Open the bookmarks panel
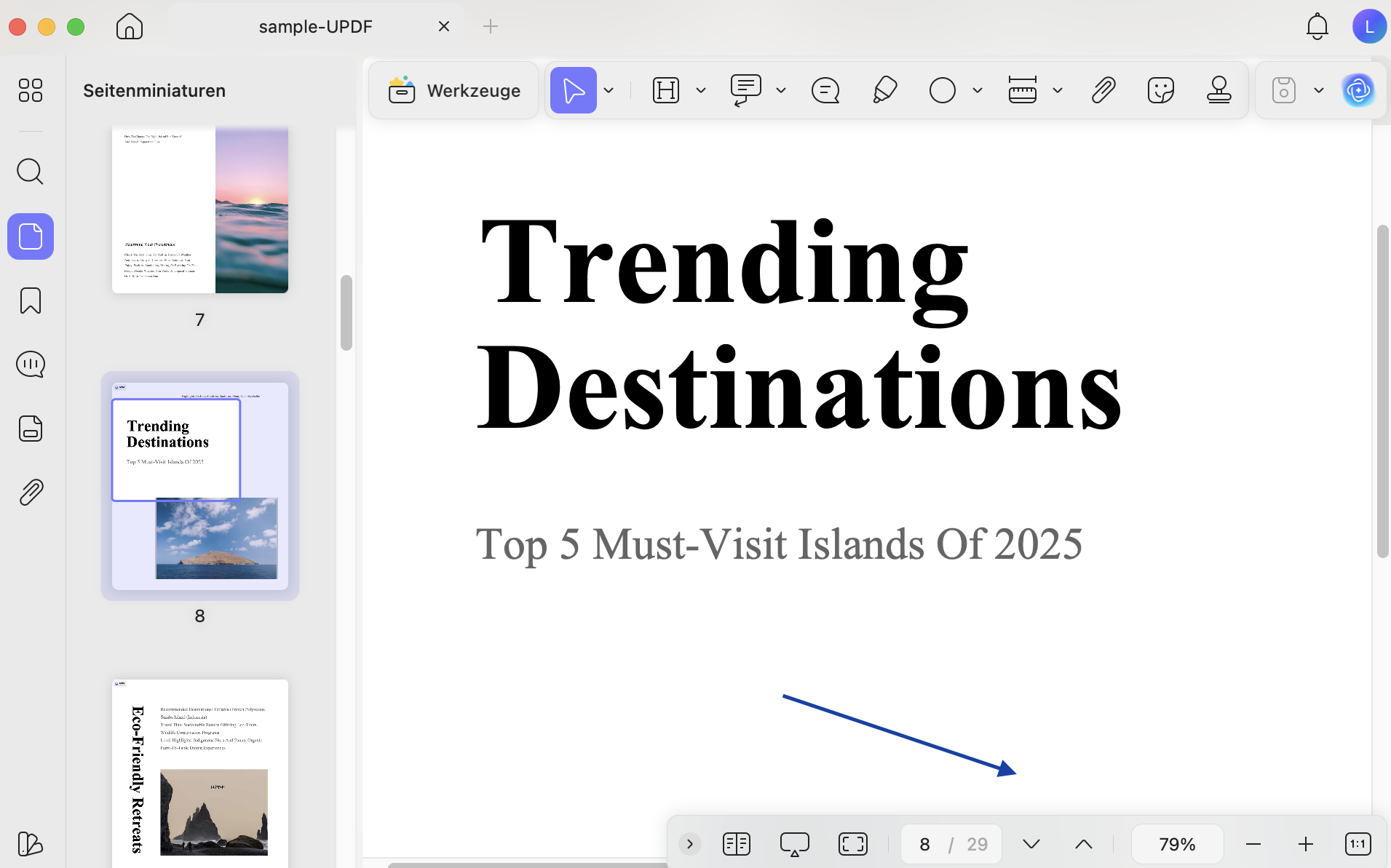Screen dimensions: 1391x868 (30, 300)
